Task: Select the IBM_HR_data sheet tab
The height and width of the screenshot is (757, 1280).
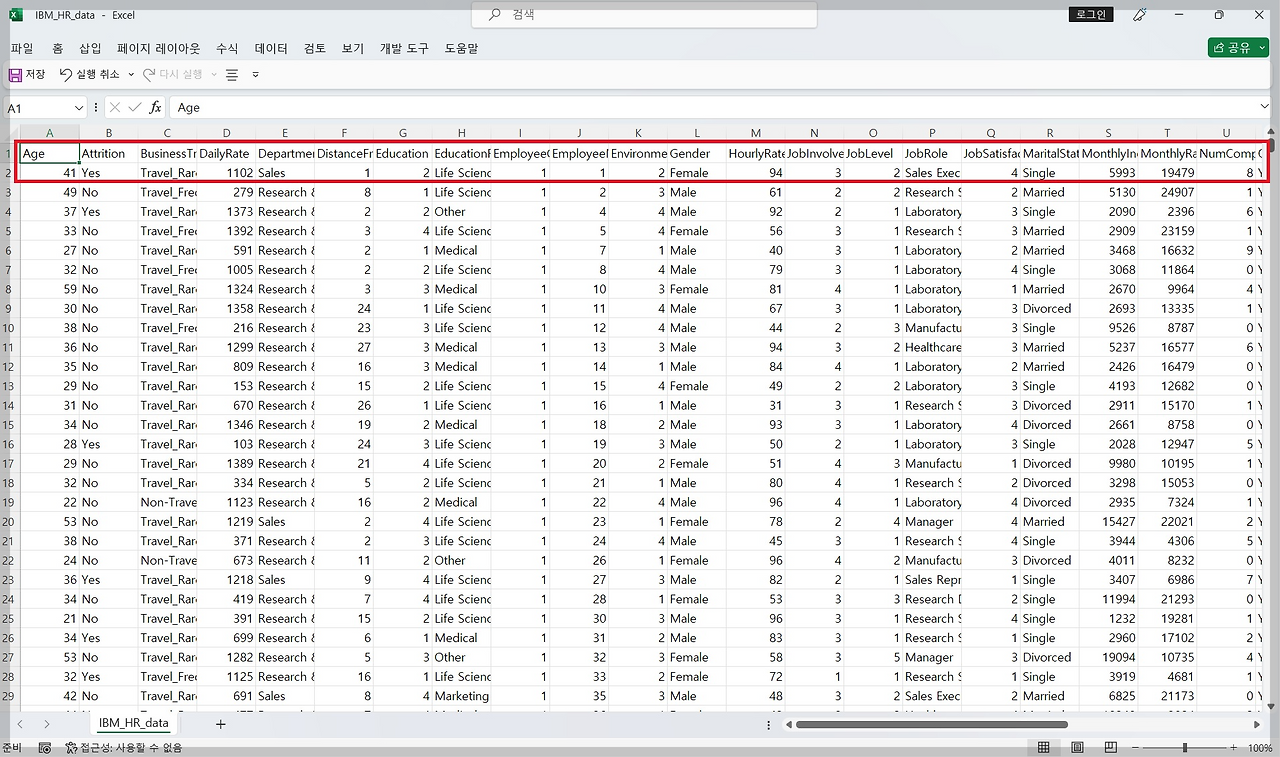Action: 133,723
